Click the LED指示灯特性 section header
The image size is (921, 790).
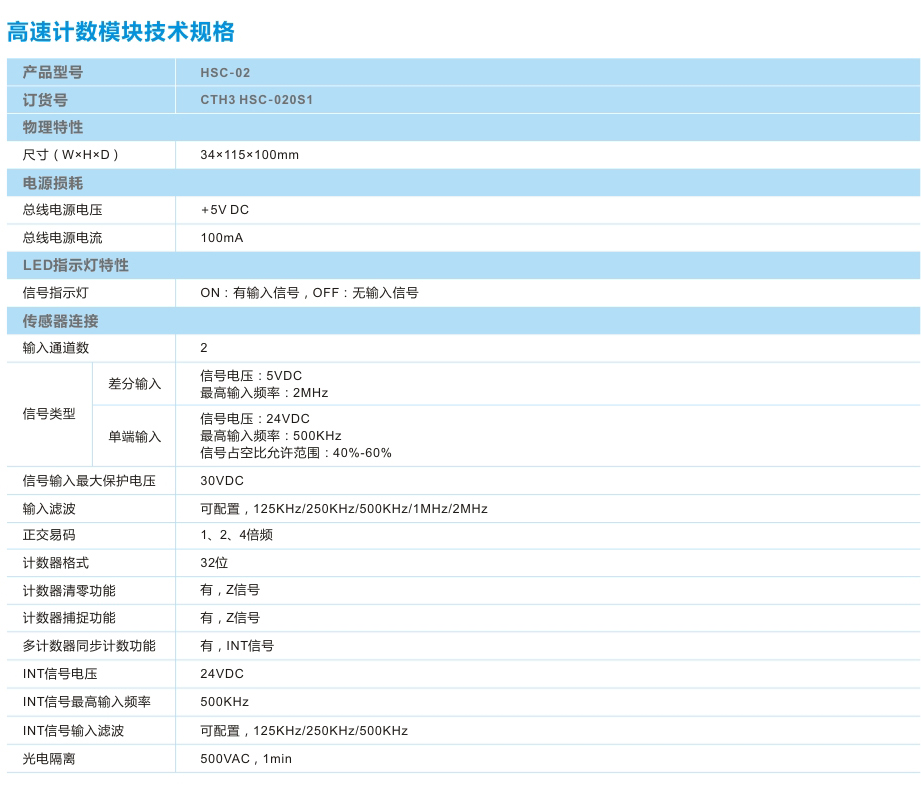[76, 265]
